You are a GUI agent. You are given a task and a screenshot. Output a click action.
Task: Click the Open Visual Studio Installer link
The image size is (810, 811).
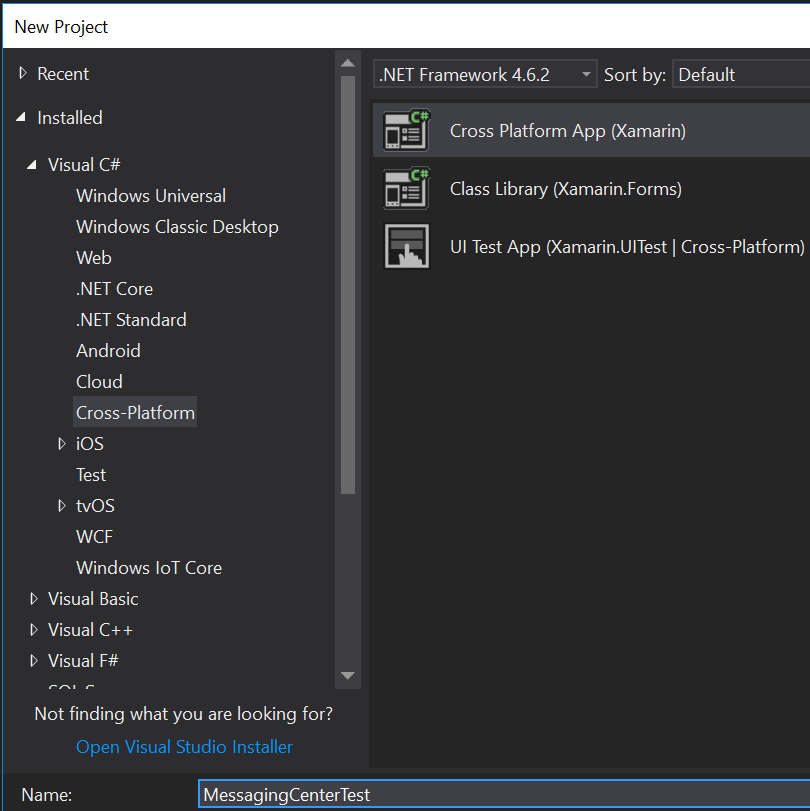point(183,747)
